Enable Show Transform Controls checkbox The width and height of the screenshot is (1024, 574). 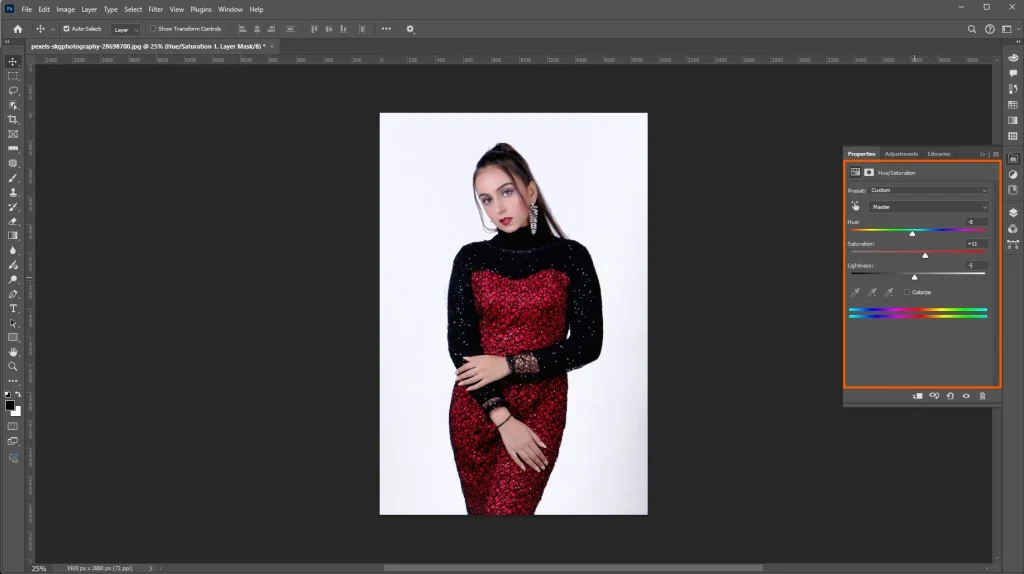153,29
